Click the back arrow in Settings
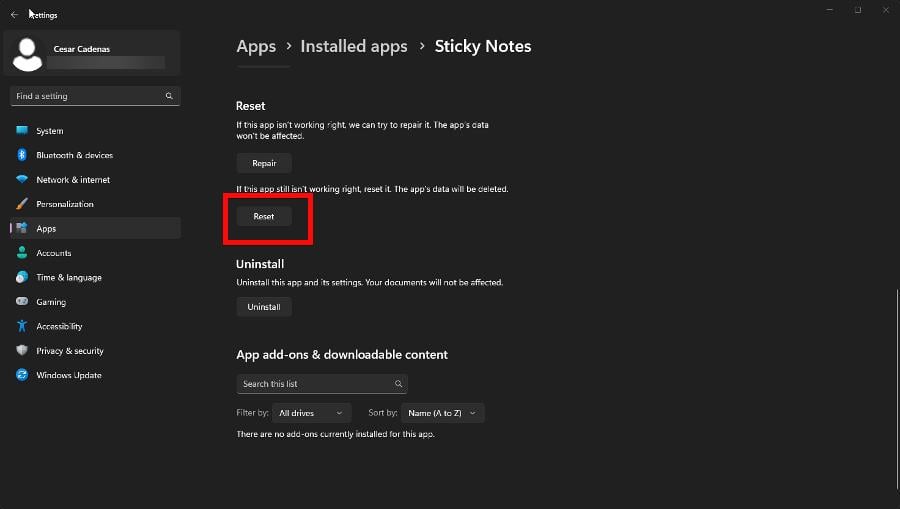 point(14,15)
